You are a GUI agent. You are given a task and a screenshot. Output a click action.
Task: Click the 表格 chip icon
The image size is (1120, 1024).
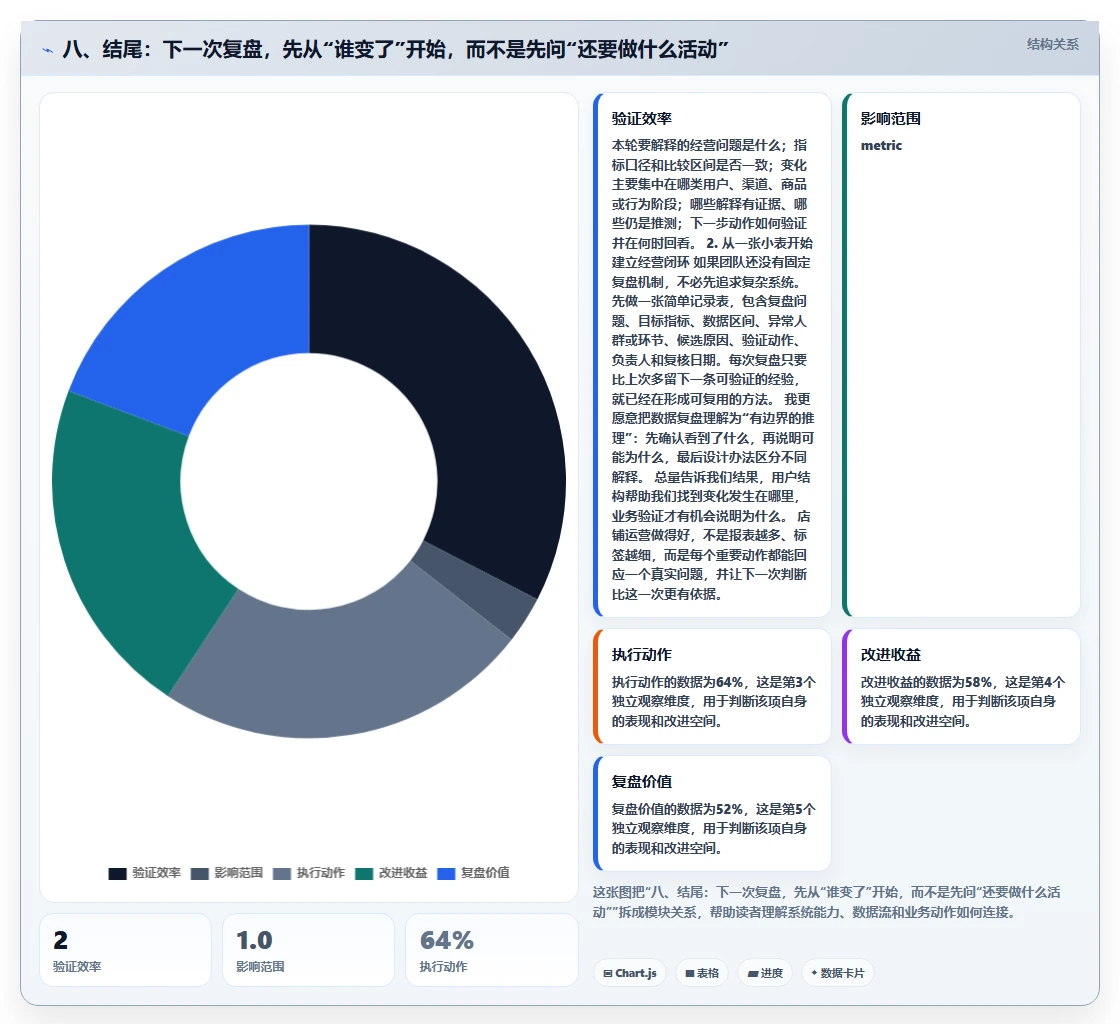tap(689, 973)
